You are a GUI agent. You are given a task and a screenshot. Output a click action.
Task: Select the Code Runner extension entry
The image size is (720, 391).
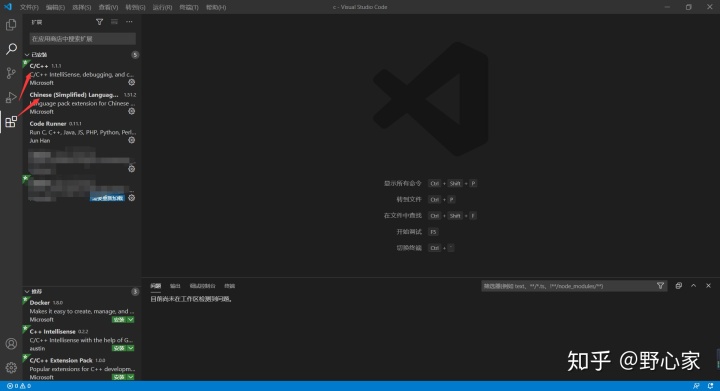[x=81, y=132]
